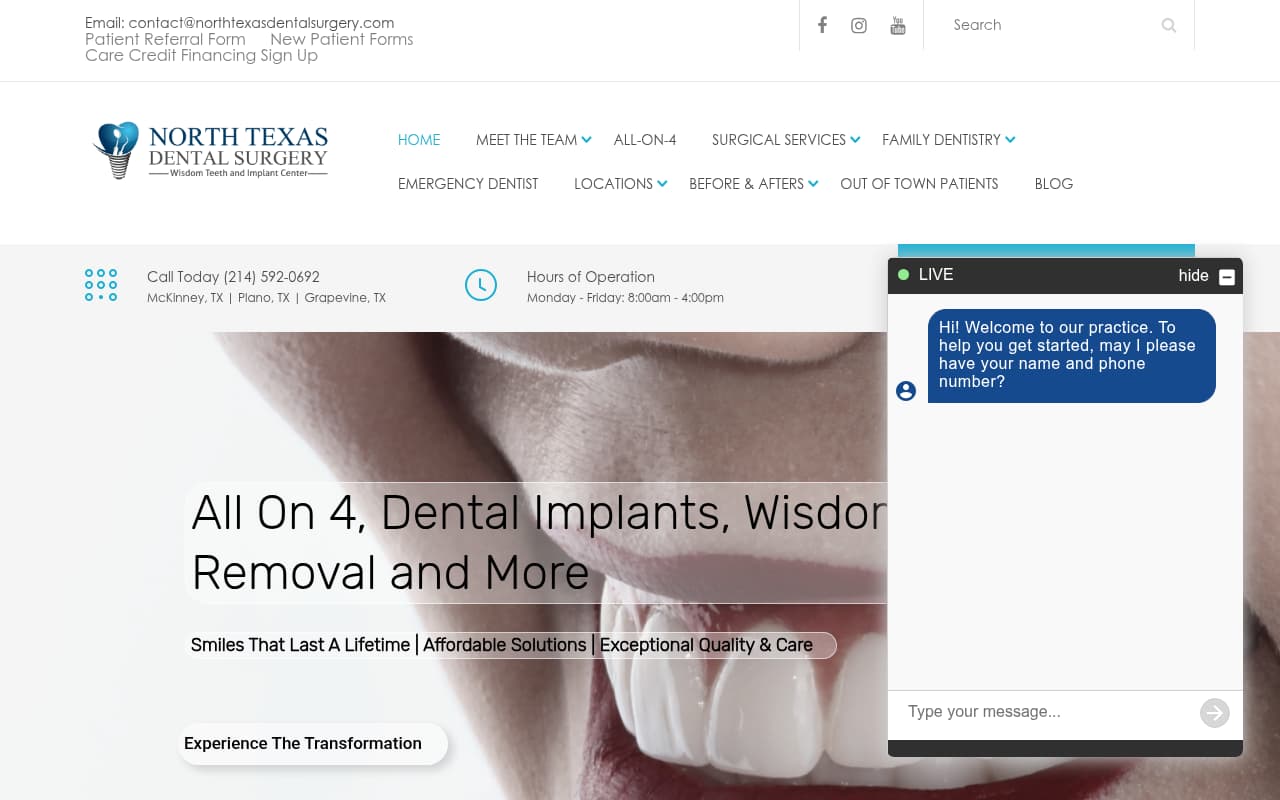Open the Blog page
This screenshot has height=800, width=1280.
tap(1054, 184)
